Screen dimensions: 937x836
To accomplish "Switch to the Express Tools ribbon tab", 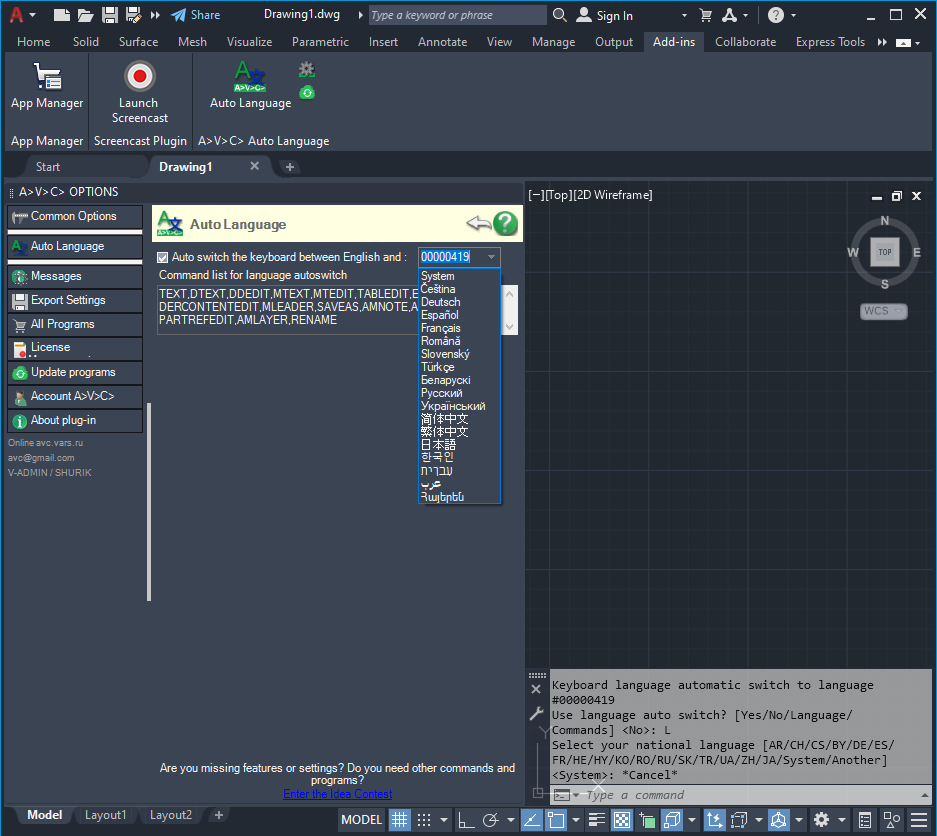I will coord(830,42).
